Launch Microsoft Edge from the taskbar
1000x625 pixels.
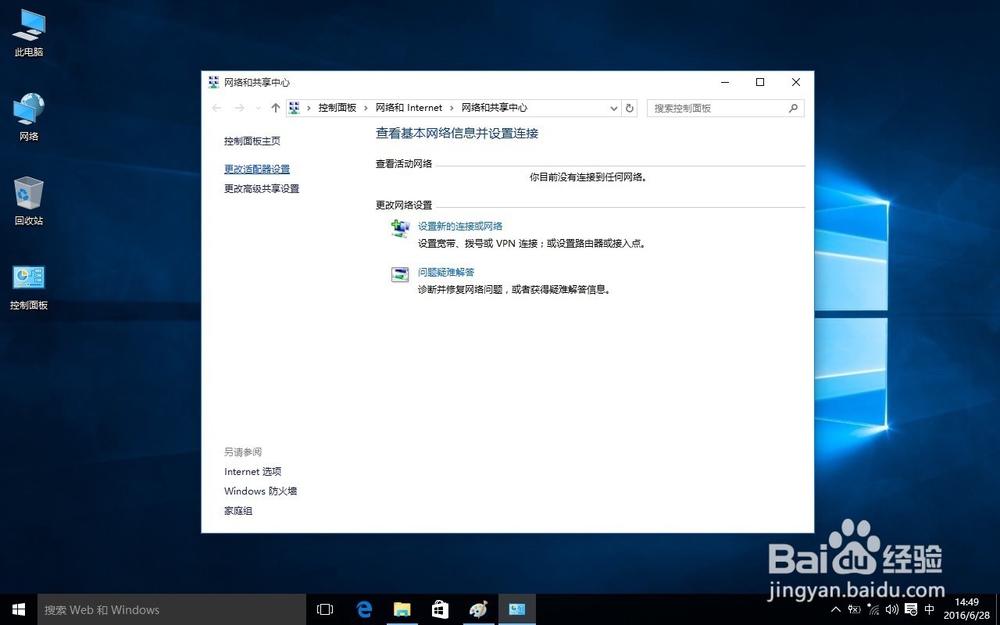pos(364,608)
